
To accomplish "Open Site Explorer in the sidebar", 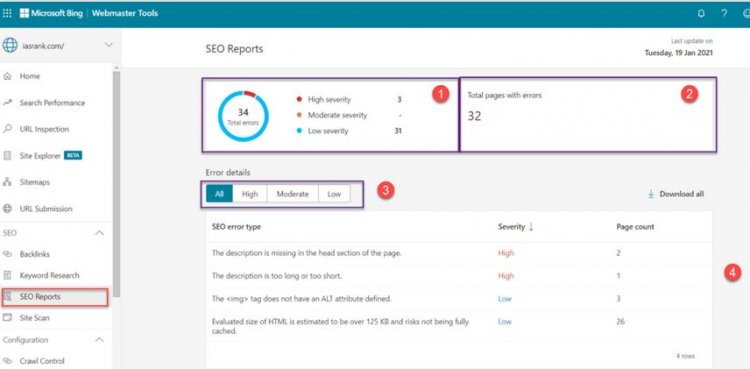I will [40, 156].
